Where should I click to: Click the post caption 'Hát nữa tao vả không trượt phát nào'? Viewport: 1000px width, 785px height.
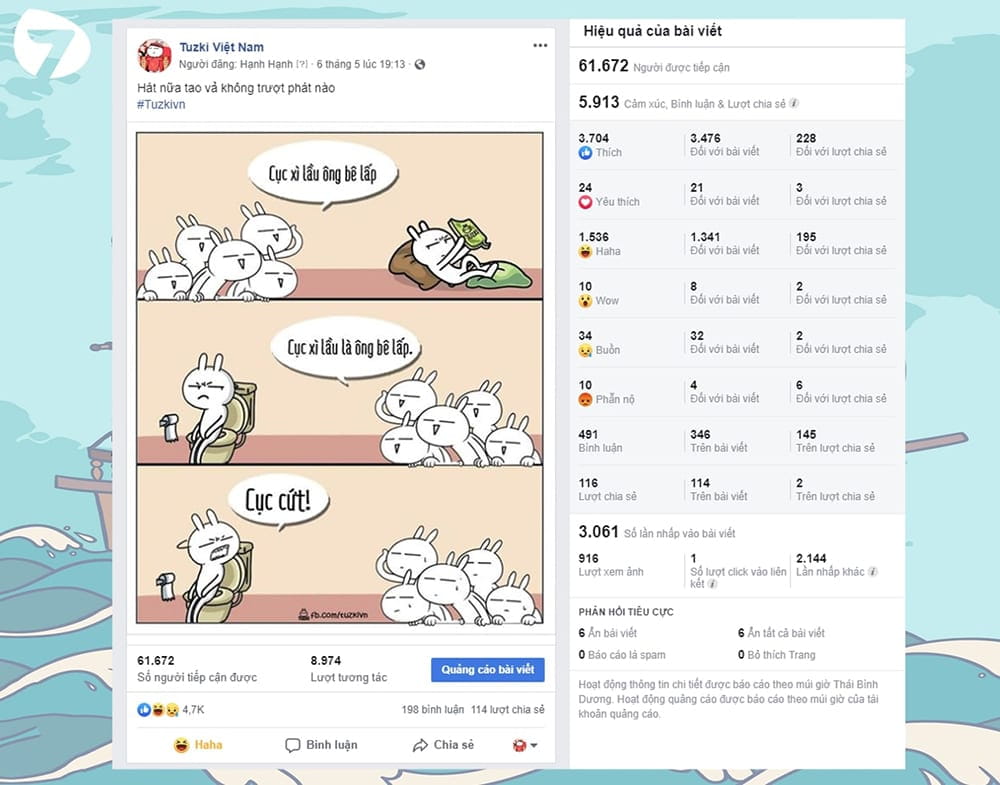pyautogui.click(x=236, y=88)
